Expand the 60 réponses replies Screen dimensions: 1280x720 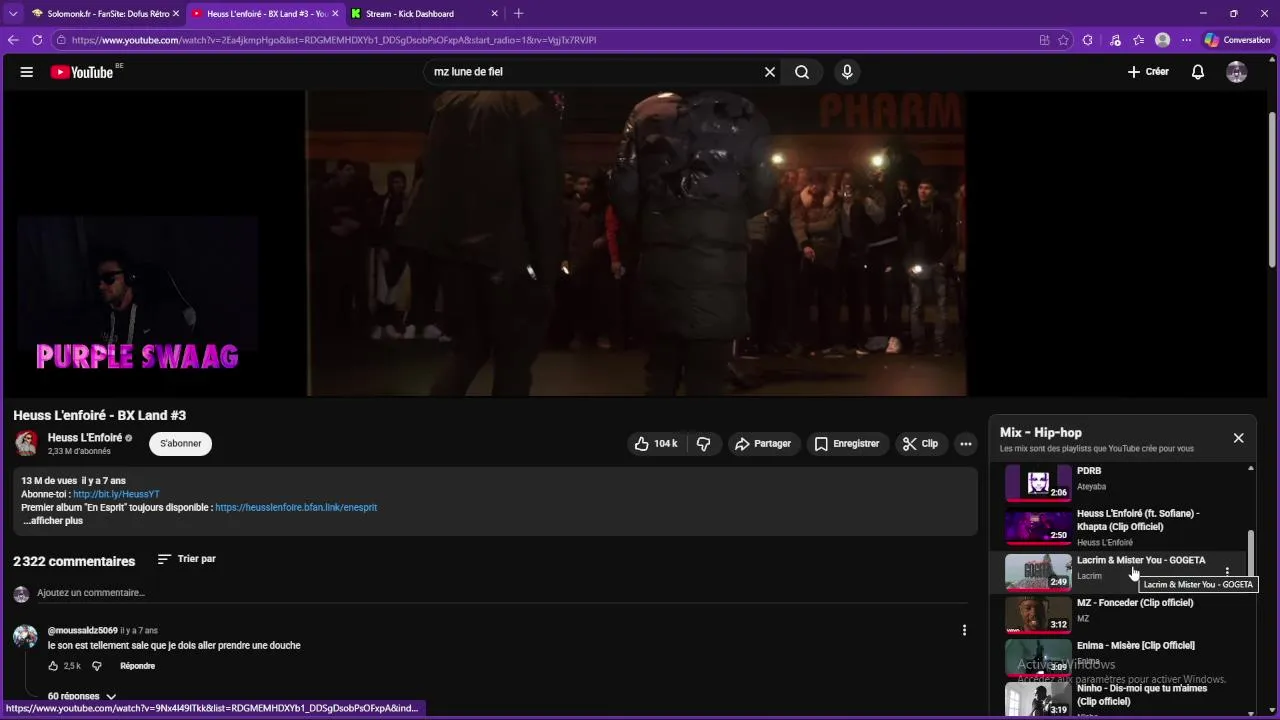(82, 696)
